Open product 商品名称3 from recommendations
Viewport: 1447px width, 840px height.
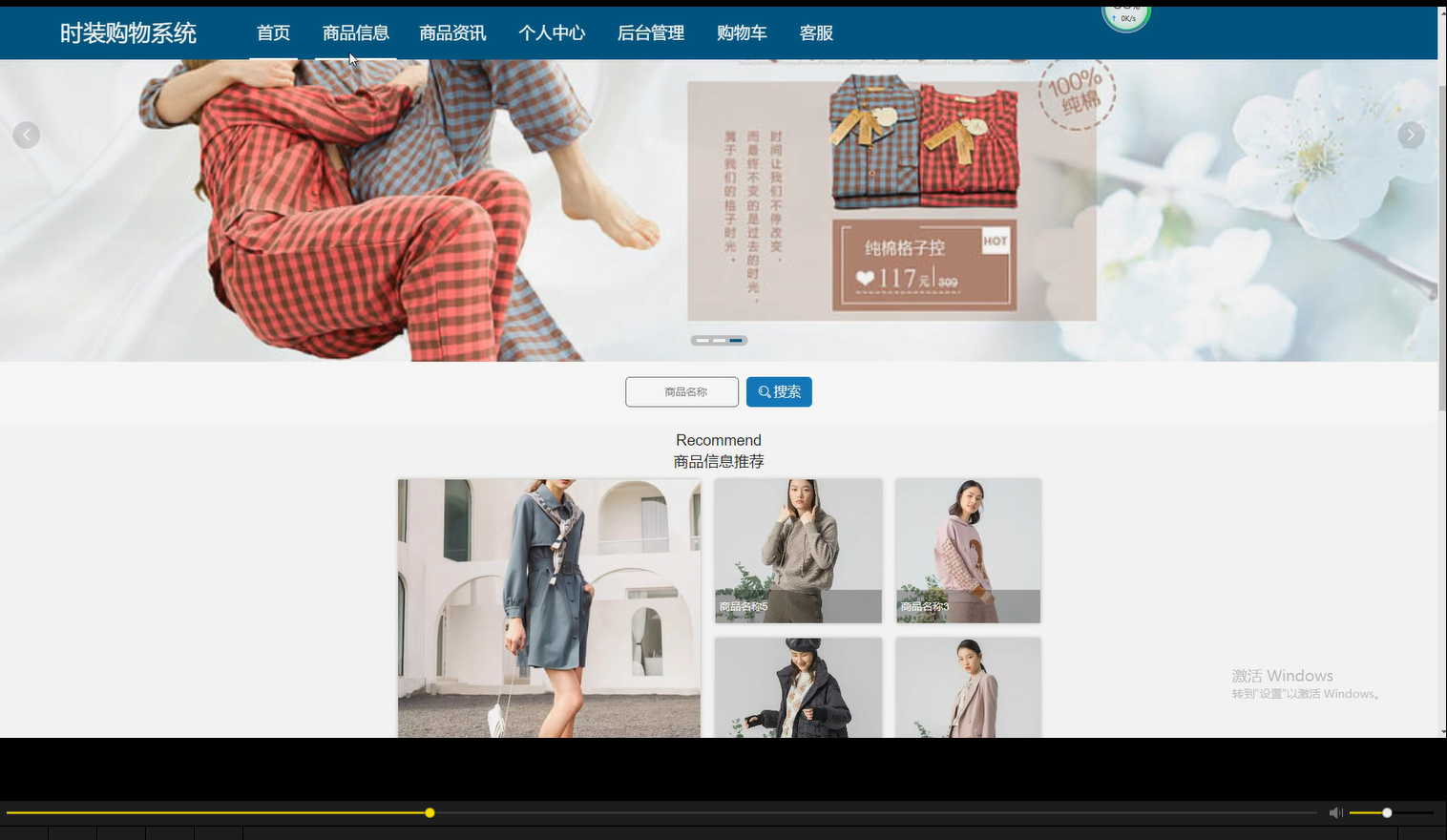tap(968, 551)
